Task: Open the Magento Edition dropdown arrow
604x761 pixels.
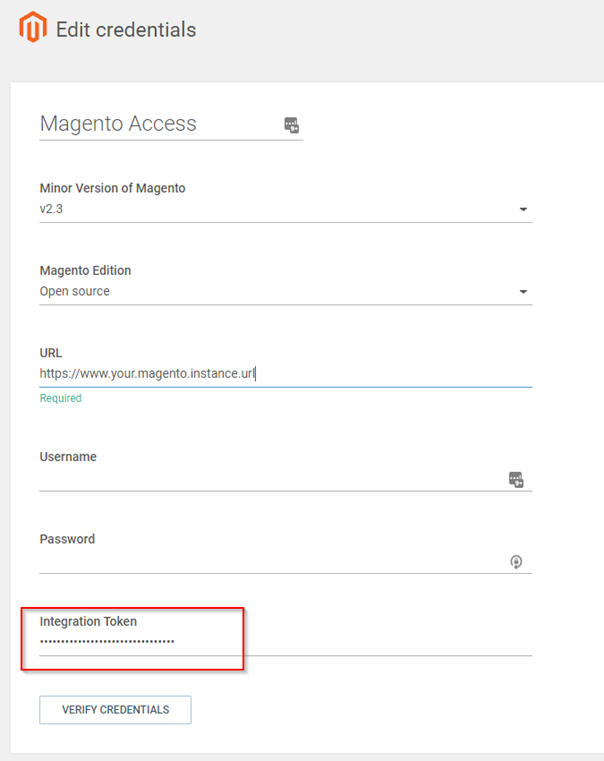Action: click(x=523, y=292)
